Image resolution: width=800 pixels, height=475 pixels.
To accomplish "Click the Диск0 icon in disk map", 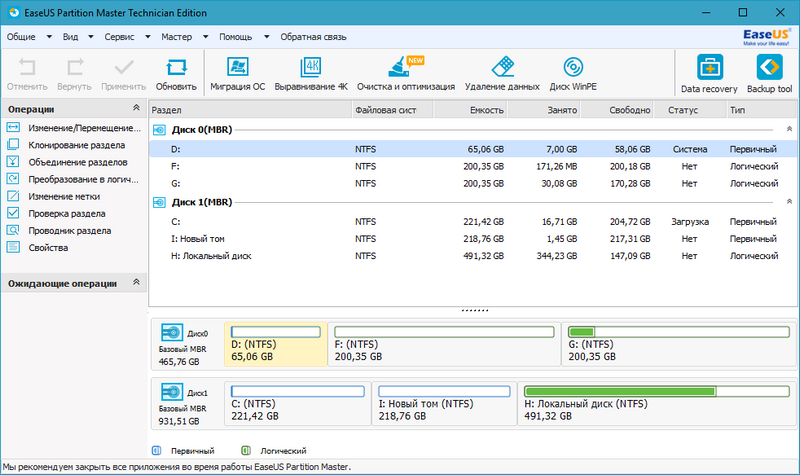I will pos(172,332).
